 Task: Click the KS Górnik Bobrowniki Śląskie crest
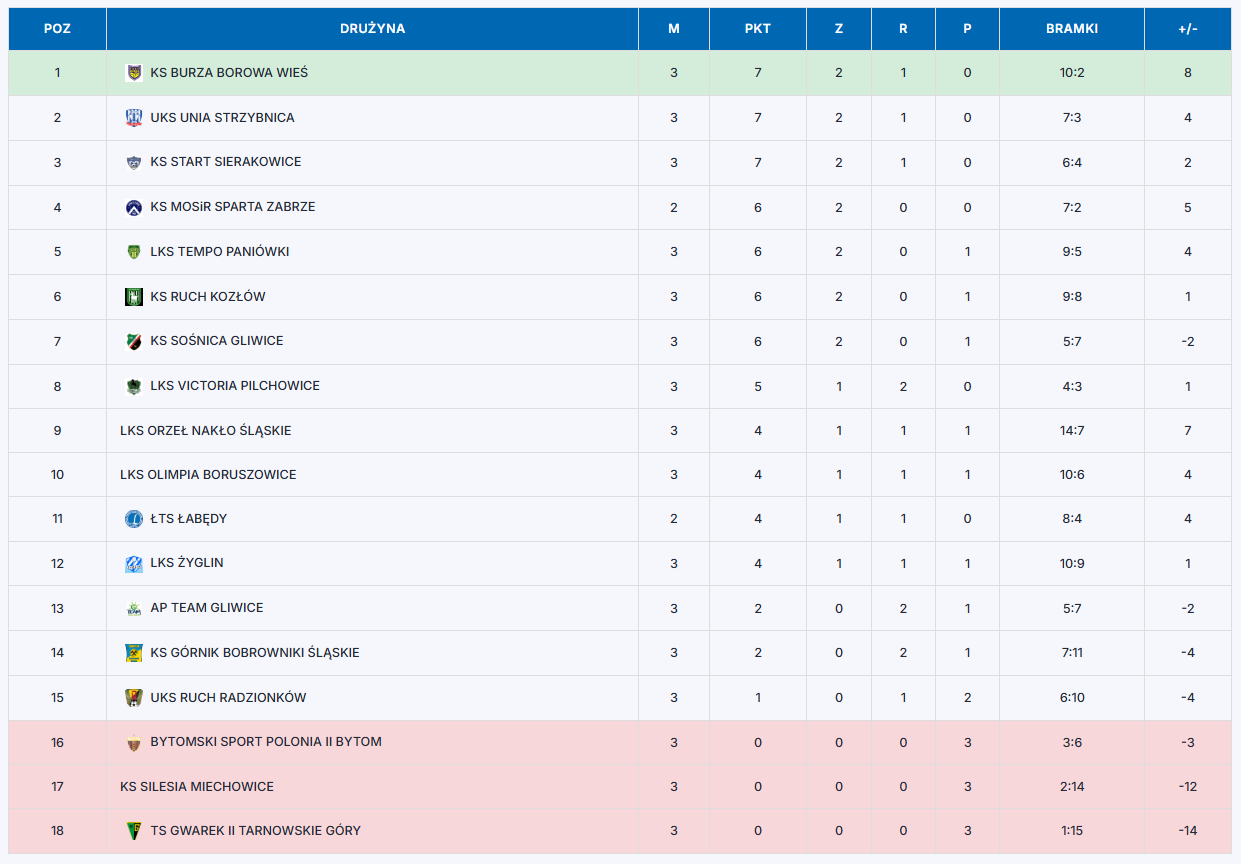[133, 653]
